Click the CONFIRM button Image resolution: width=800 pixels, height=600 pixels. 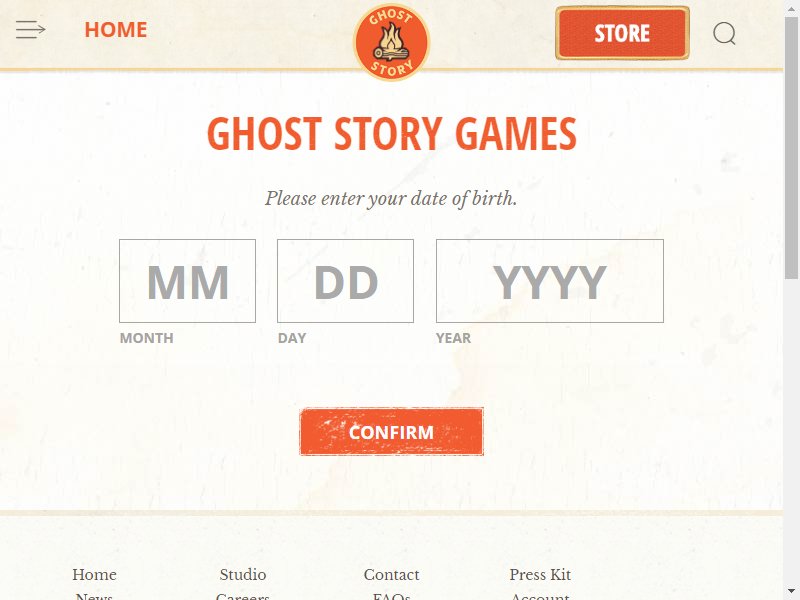(391, 432)
